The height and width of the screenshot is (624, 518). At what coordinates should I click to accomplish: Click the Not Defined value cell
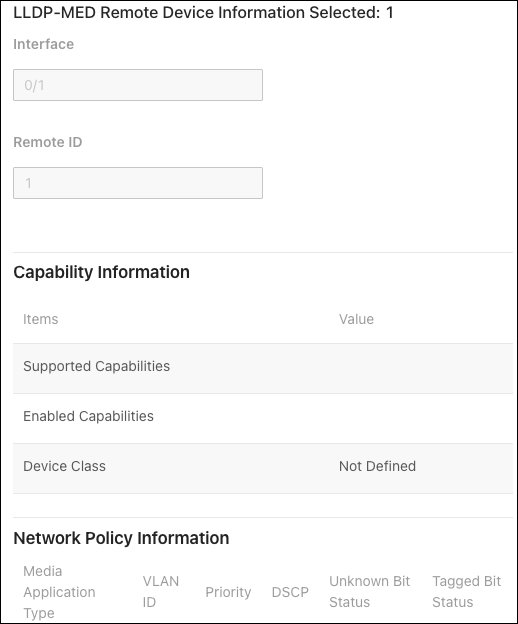tap(377, 466)
